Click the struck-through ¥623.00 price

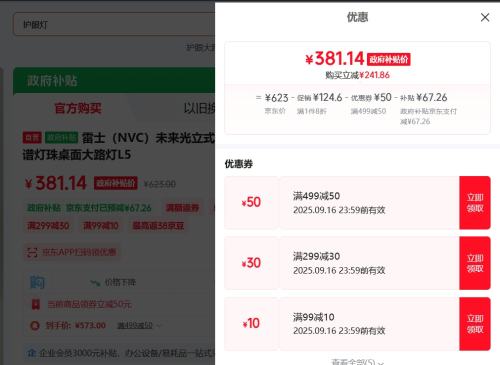[x=160, y=184]
